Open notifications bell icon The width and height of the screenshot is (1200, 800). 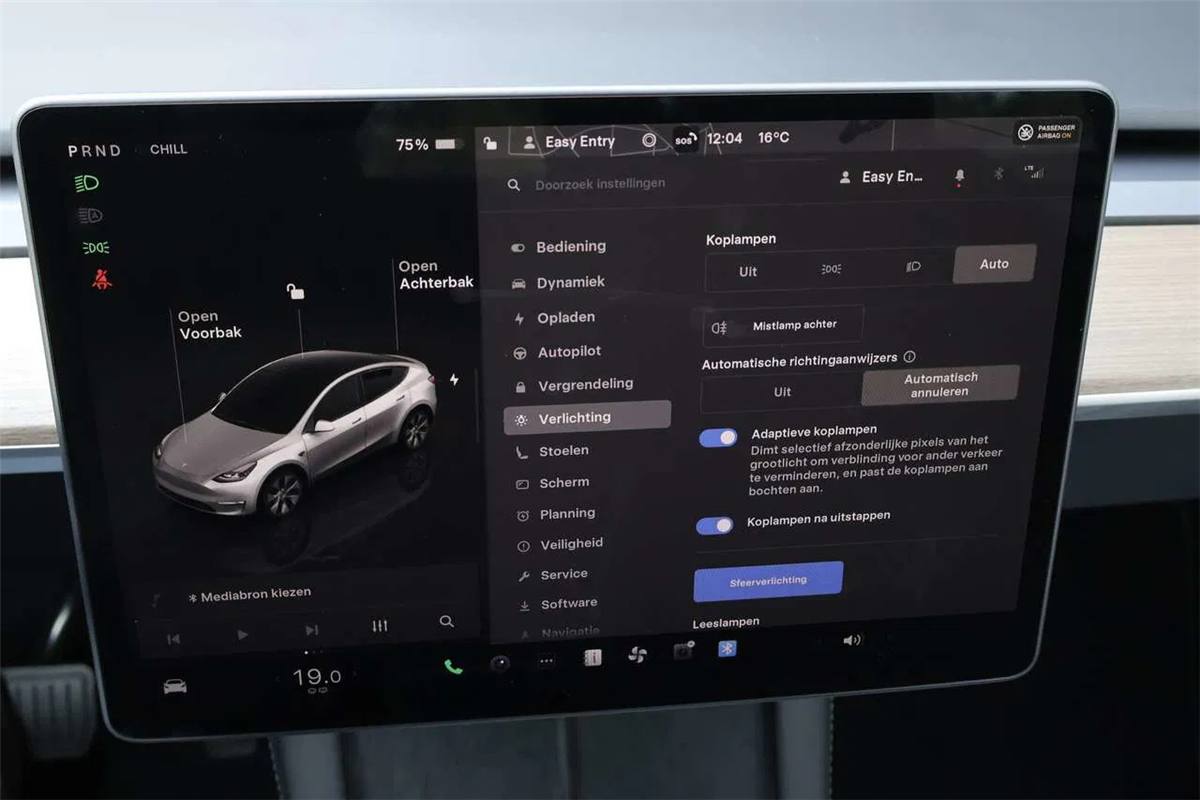point(960,176)
